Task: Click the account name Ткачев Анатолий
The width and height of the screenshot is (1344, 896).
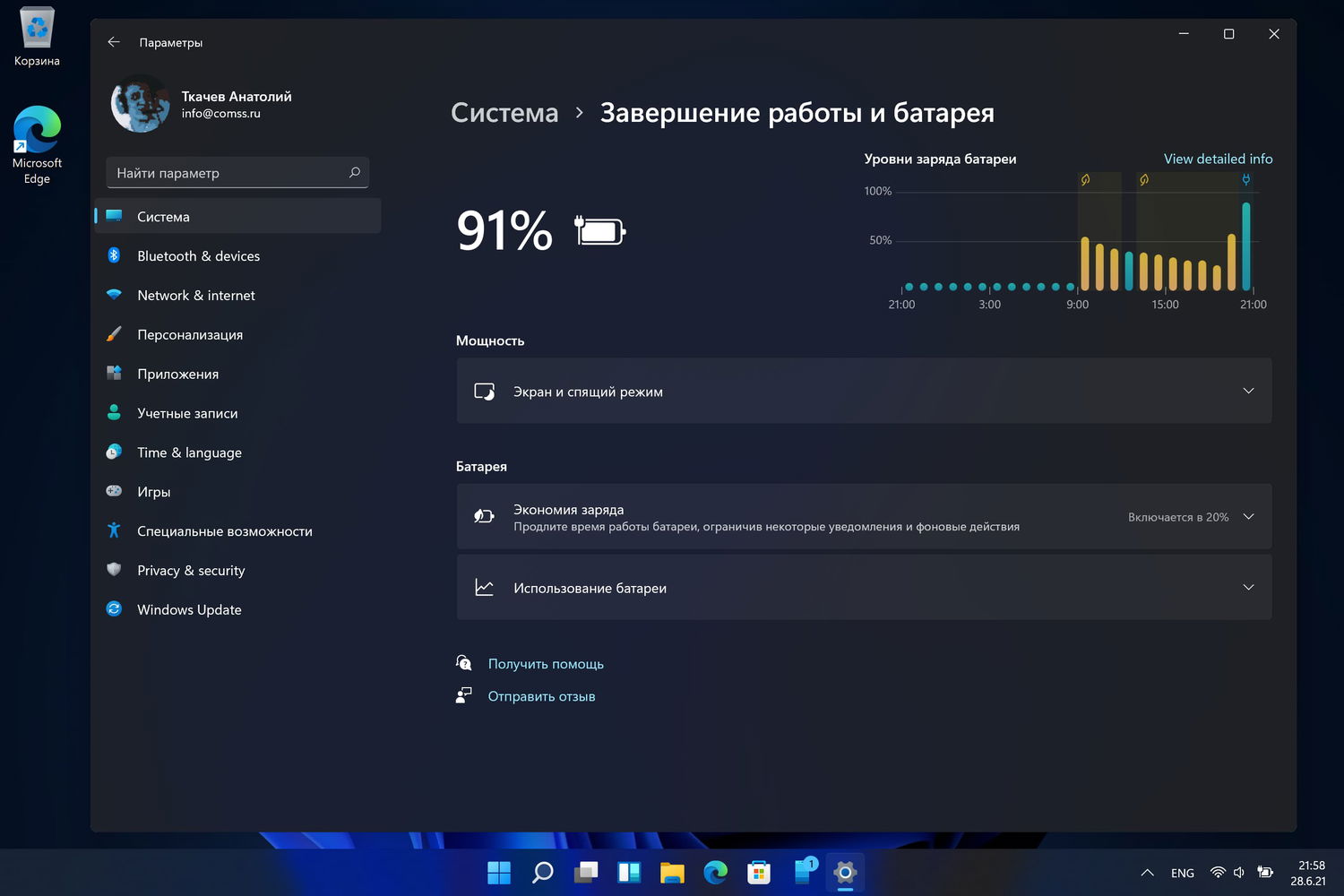Action: click(237, 96)
